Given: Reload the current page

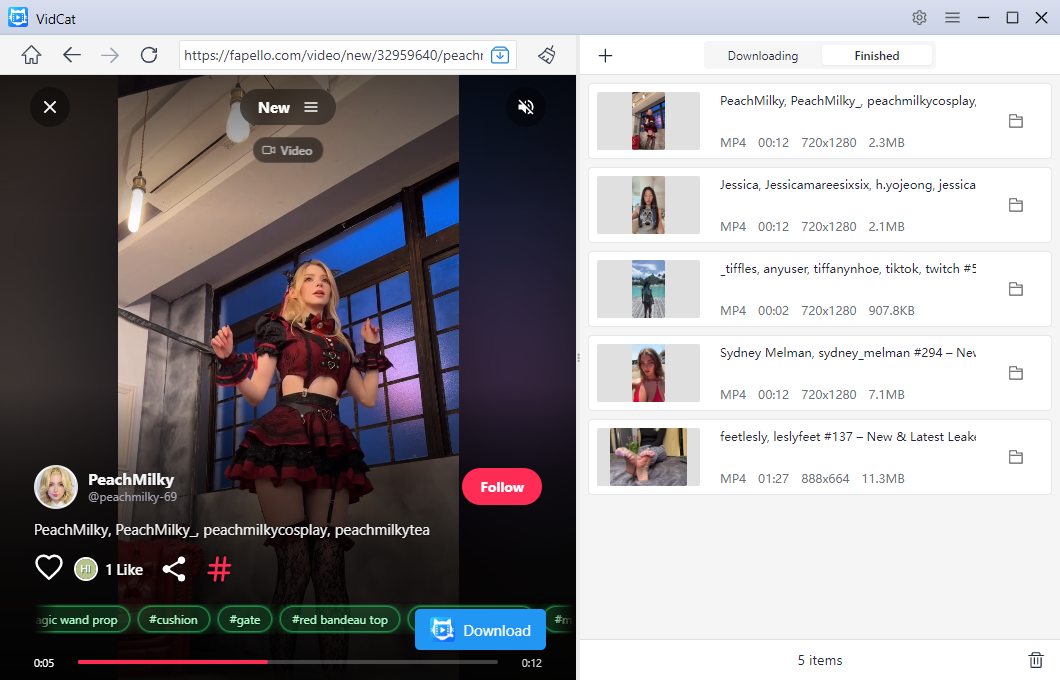Looking at the screenshot, I should pyautogui.click(x=149, y=55).
